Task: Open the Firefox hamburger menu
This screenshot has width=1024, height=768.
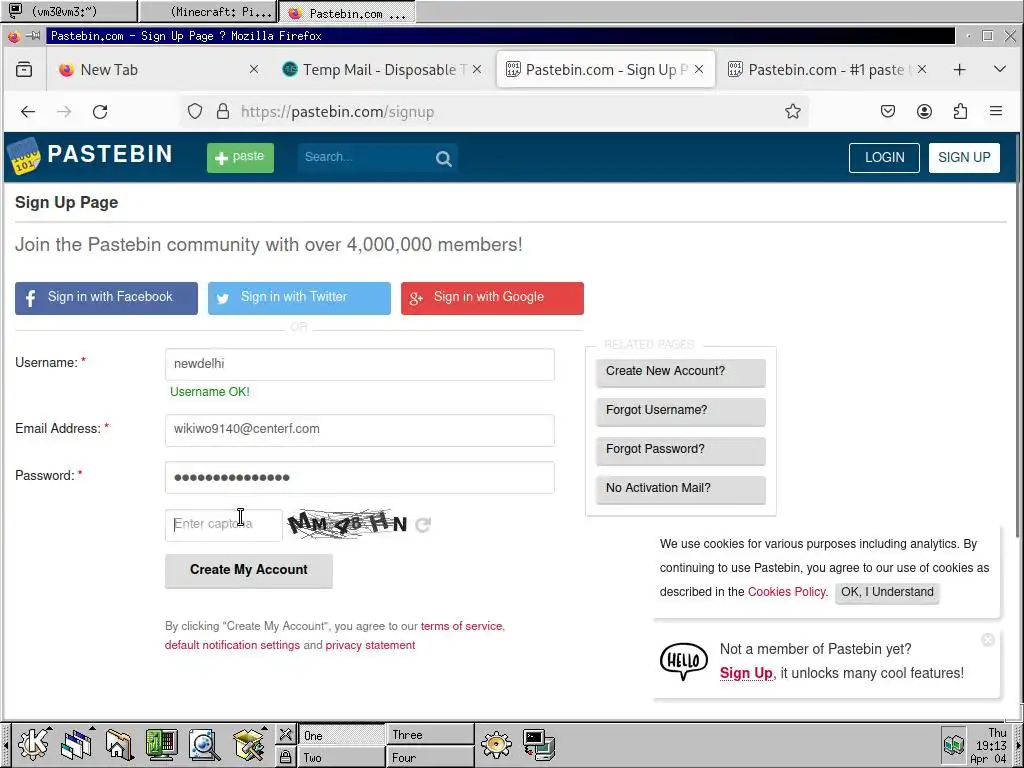Action: (996, 112)
